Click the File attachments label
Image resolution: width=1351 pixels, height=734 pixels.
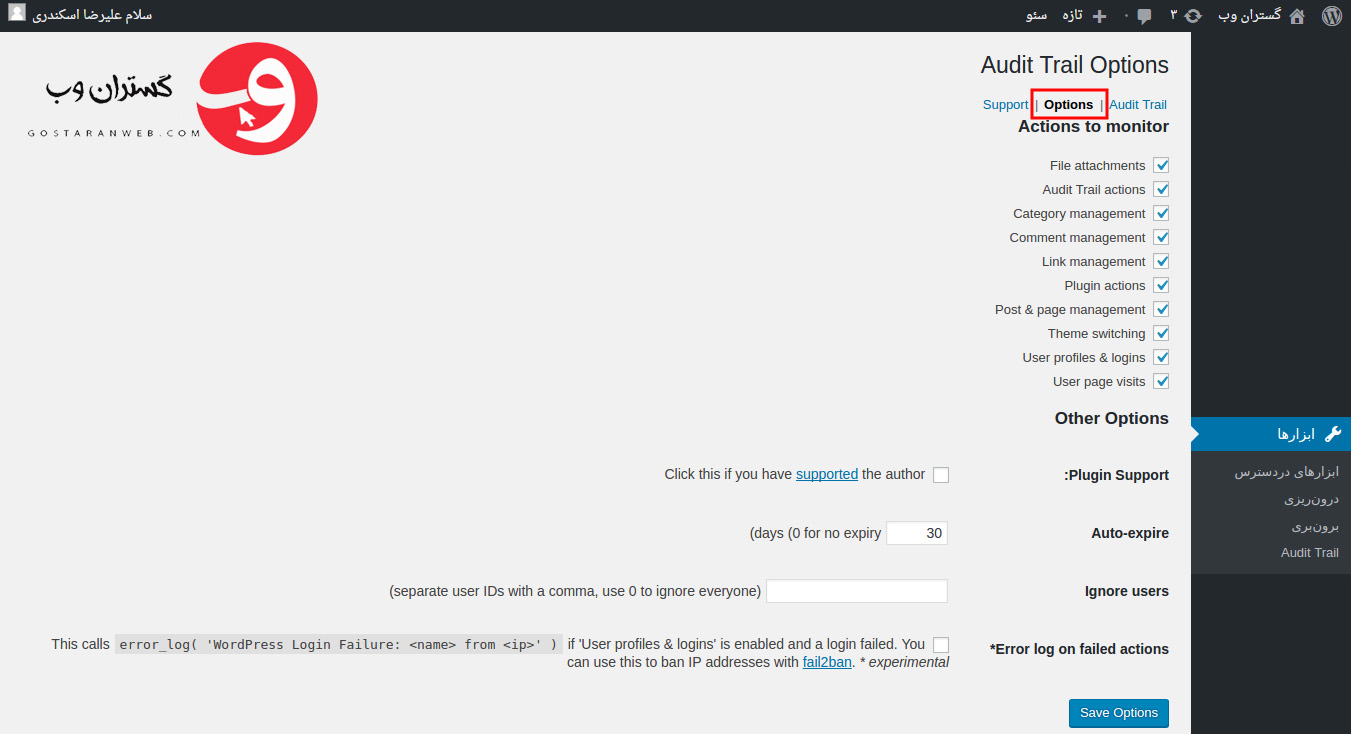click(x=1097, y=166)
